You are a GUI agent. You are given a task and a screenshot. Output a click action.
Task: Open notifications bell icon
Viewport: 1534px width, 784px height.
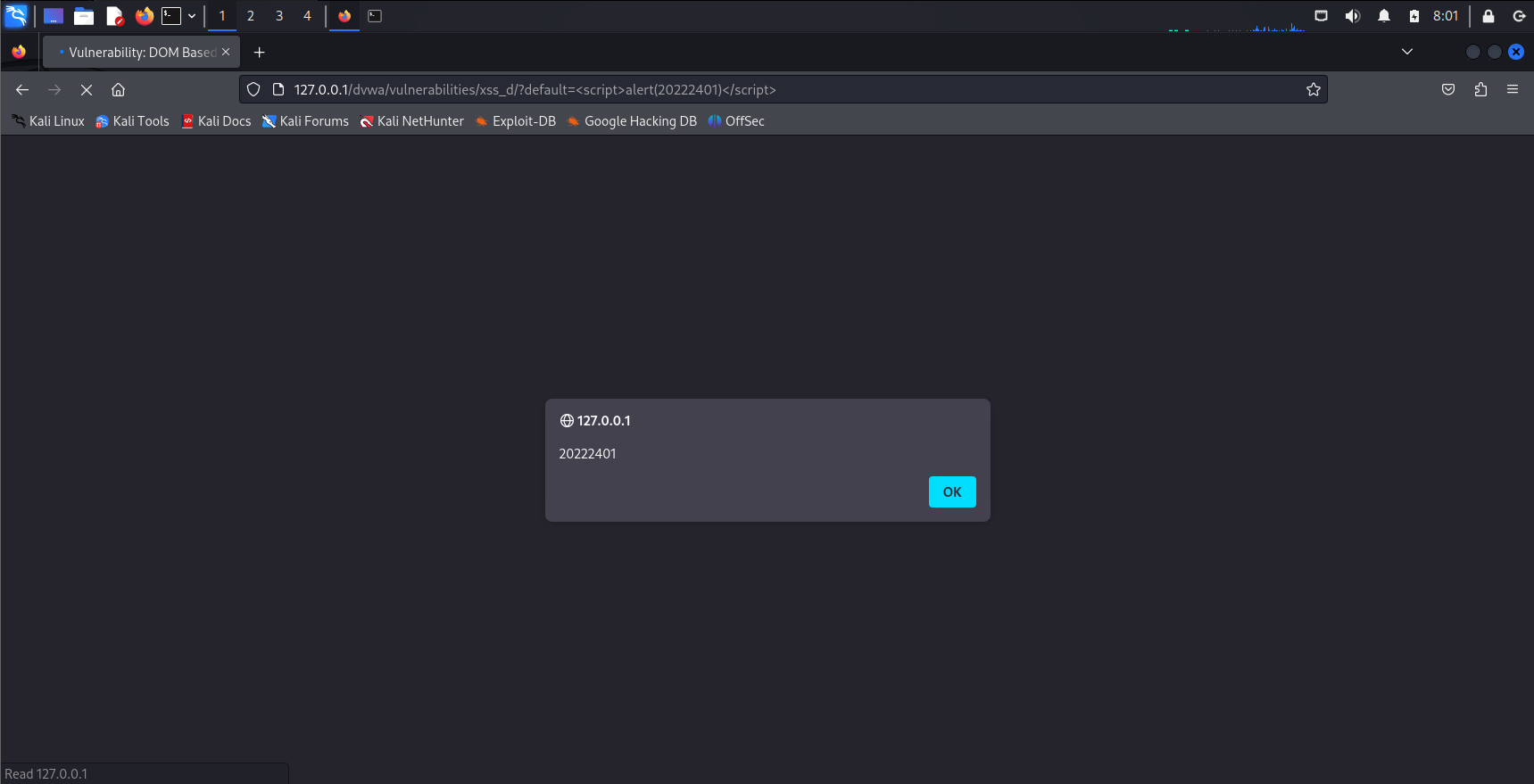point(1384,16)
